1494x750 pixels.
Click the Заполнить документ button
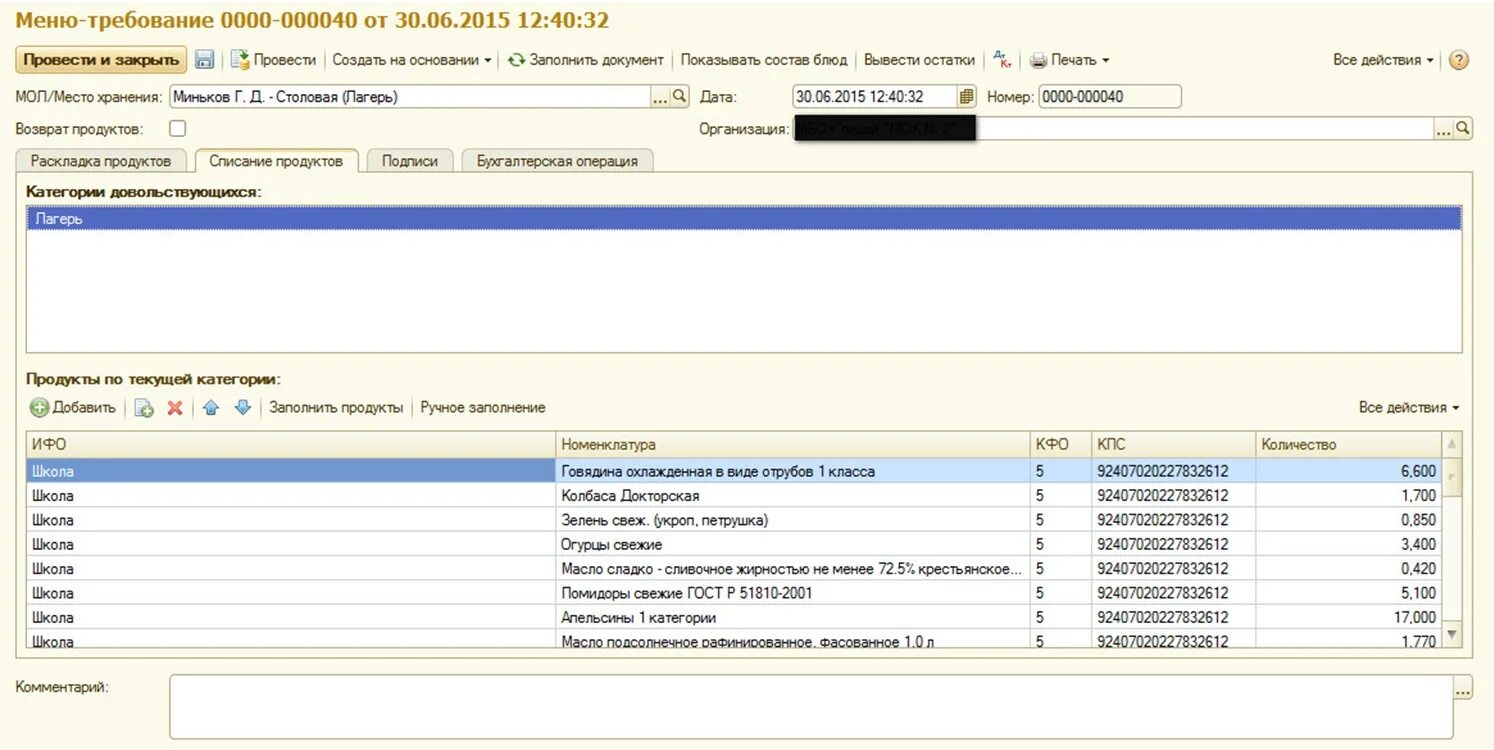(586, 60)
